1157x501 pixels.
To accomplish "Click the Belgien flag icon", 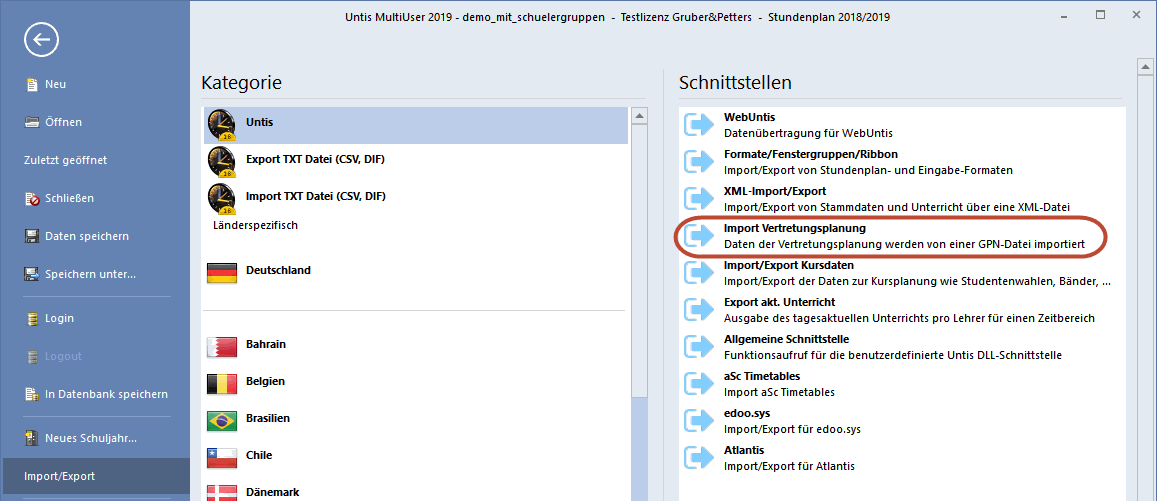I will click(222, 384).
